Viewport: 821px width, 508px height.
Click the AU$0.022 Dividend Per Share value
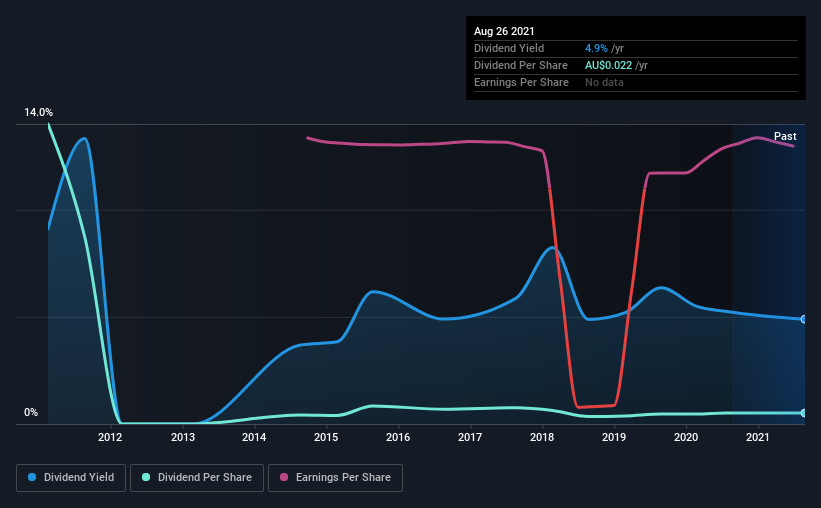(x=608, y=65)
